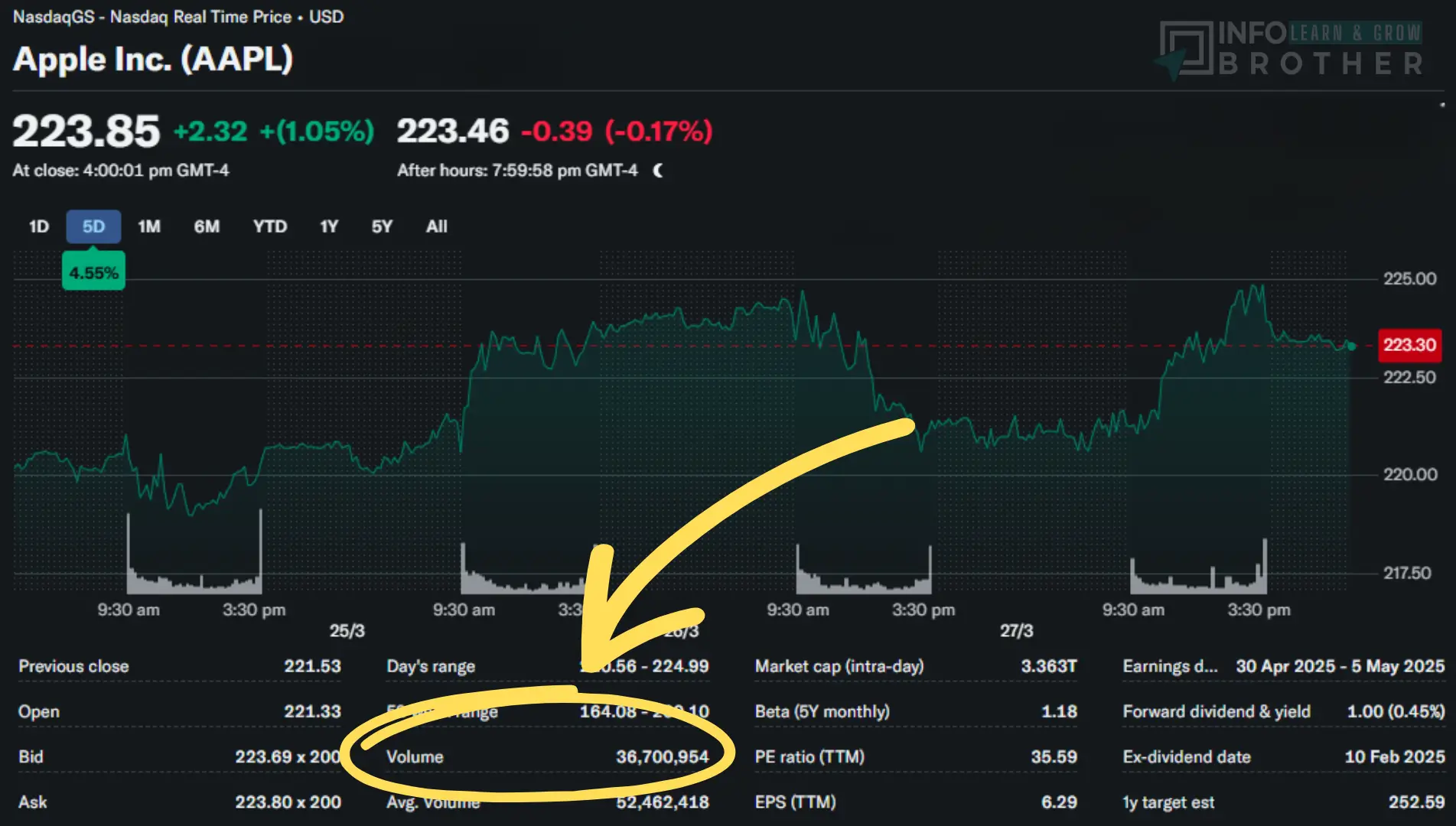
Task: Click the 27/3 date axis label
Action: [1016, 631]
